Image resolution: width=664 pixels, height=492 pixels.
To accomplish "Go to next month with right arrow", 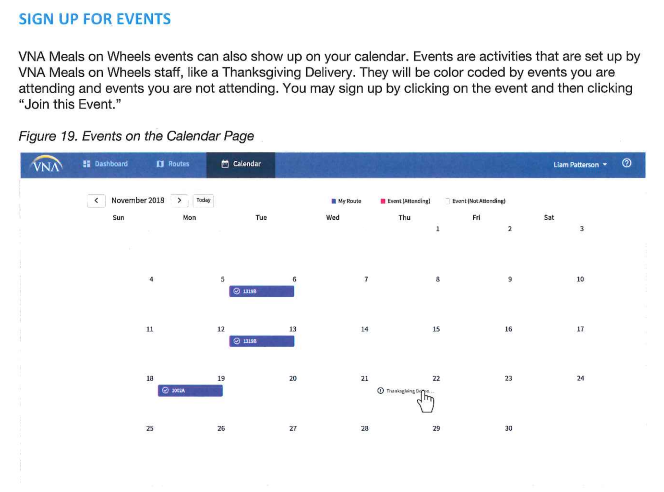I will (180, 200).
